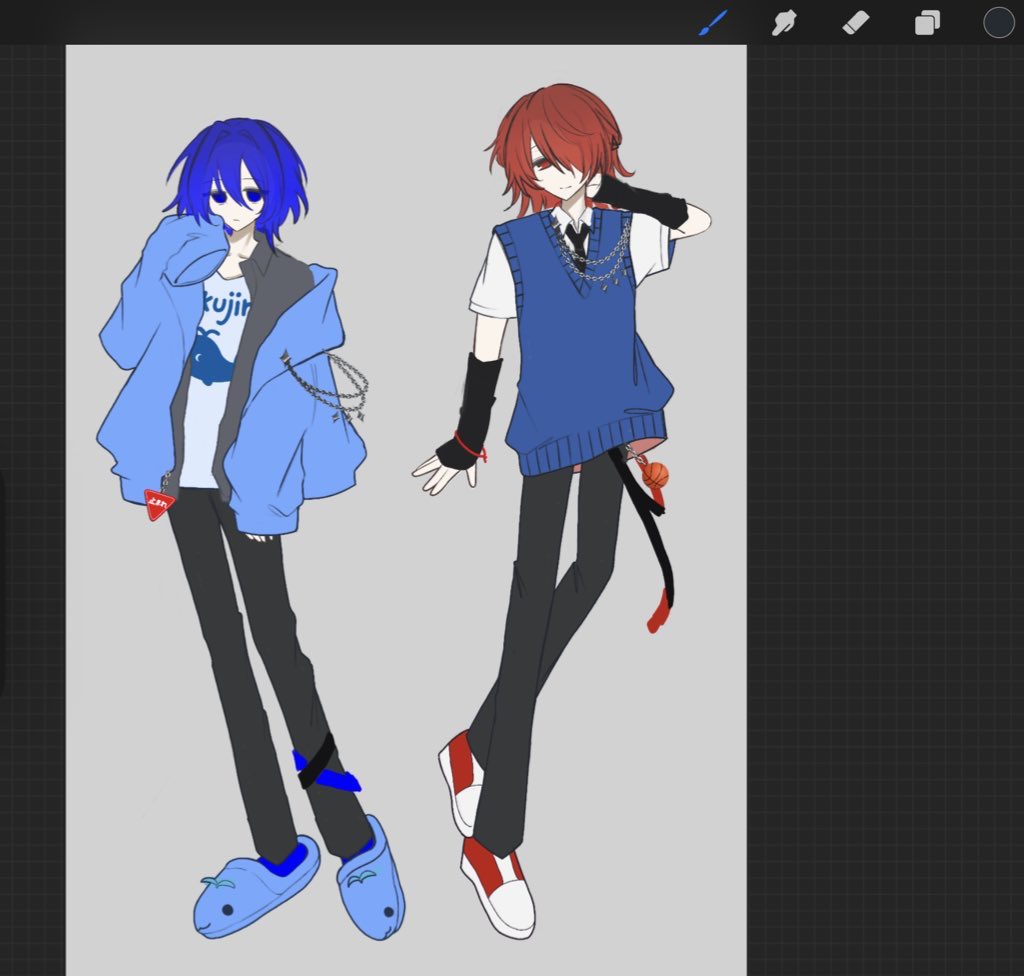Screen dimensions: 1024x976
Task: Select the Brush tool
Action: tap(712, 23)
